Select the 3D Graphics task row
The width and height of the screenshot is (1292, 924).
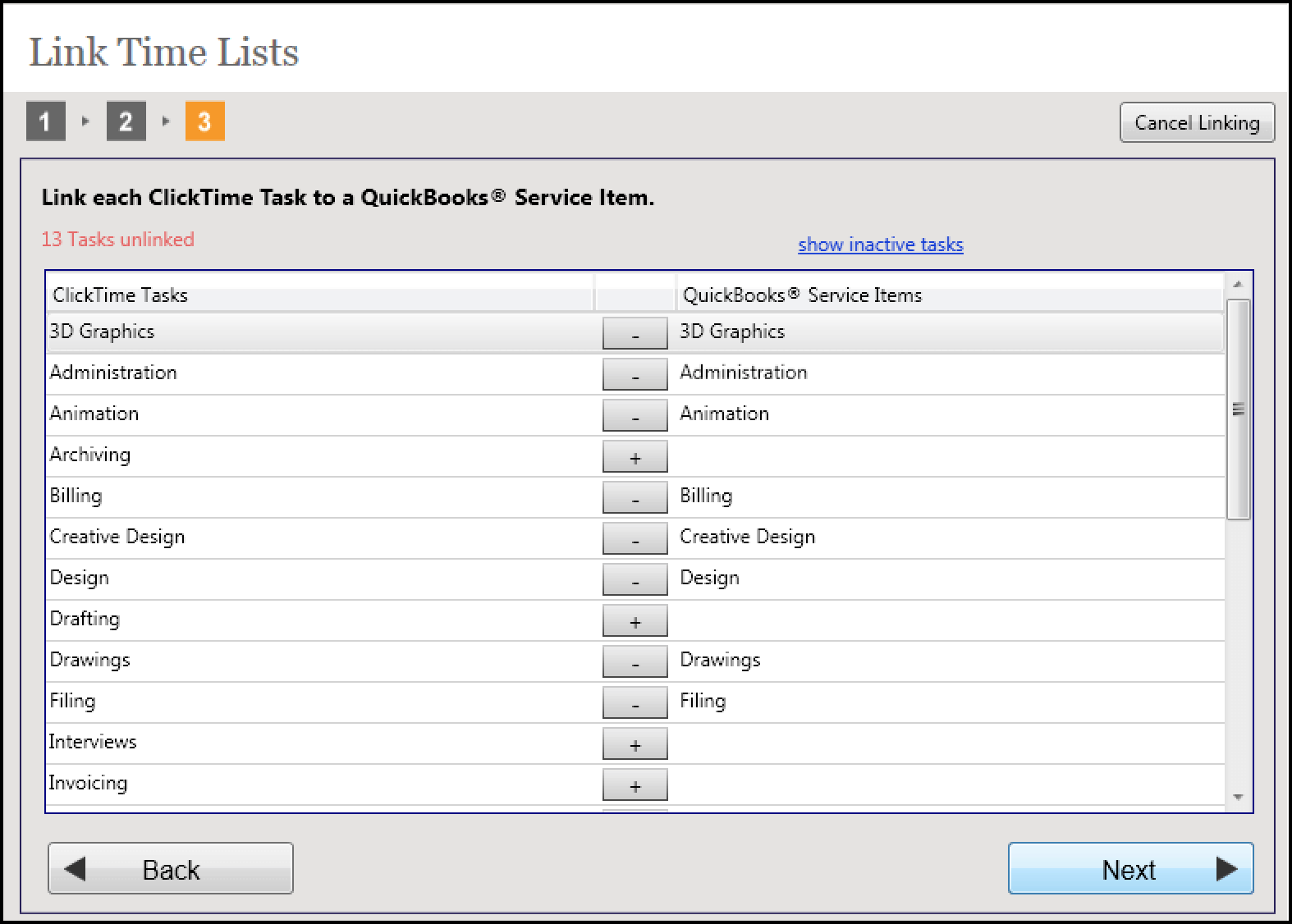point(635,332)
